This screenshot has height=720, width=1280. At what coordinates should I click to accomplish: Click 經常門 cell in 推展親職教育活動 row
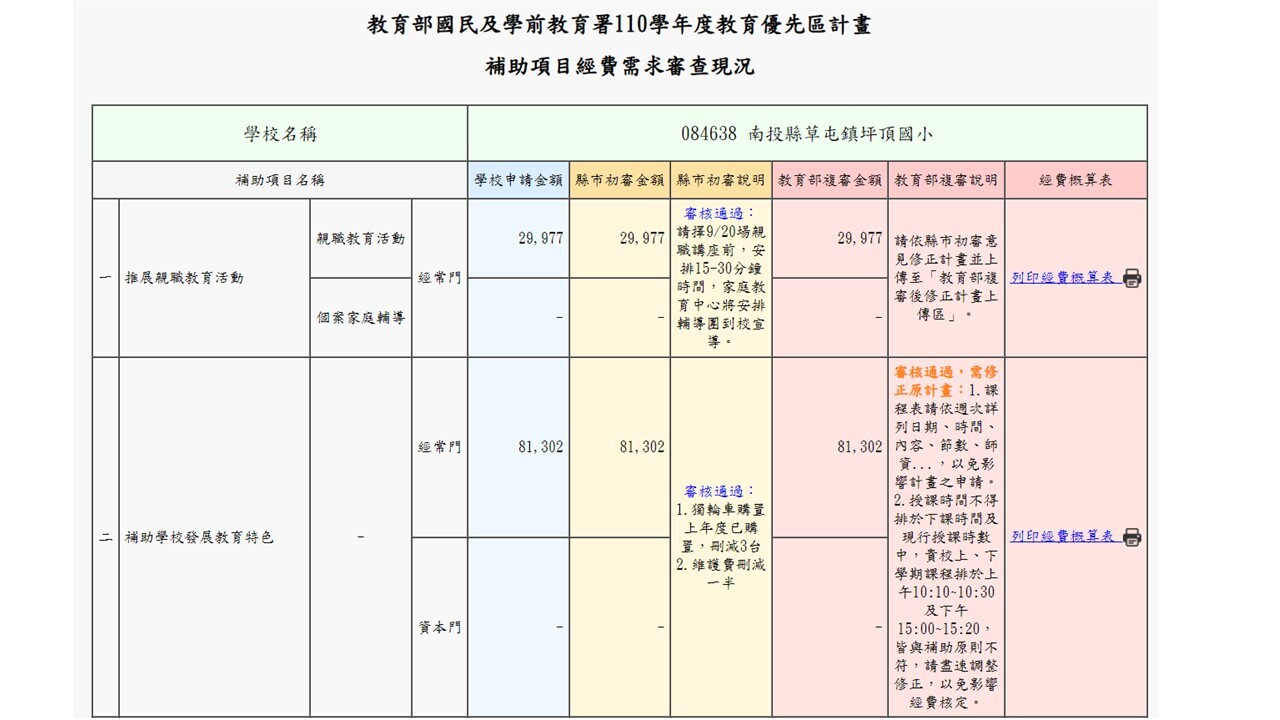click(x=440, y=278)
